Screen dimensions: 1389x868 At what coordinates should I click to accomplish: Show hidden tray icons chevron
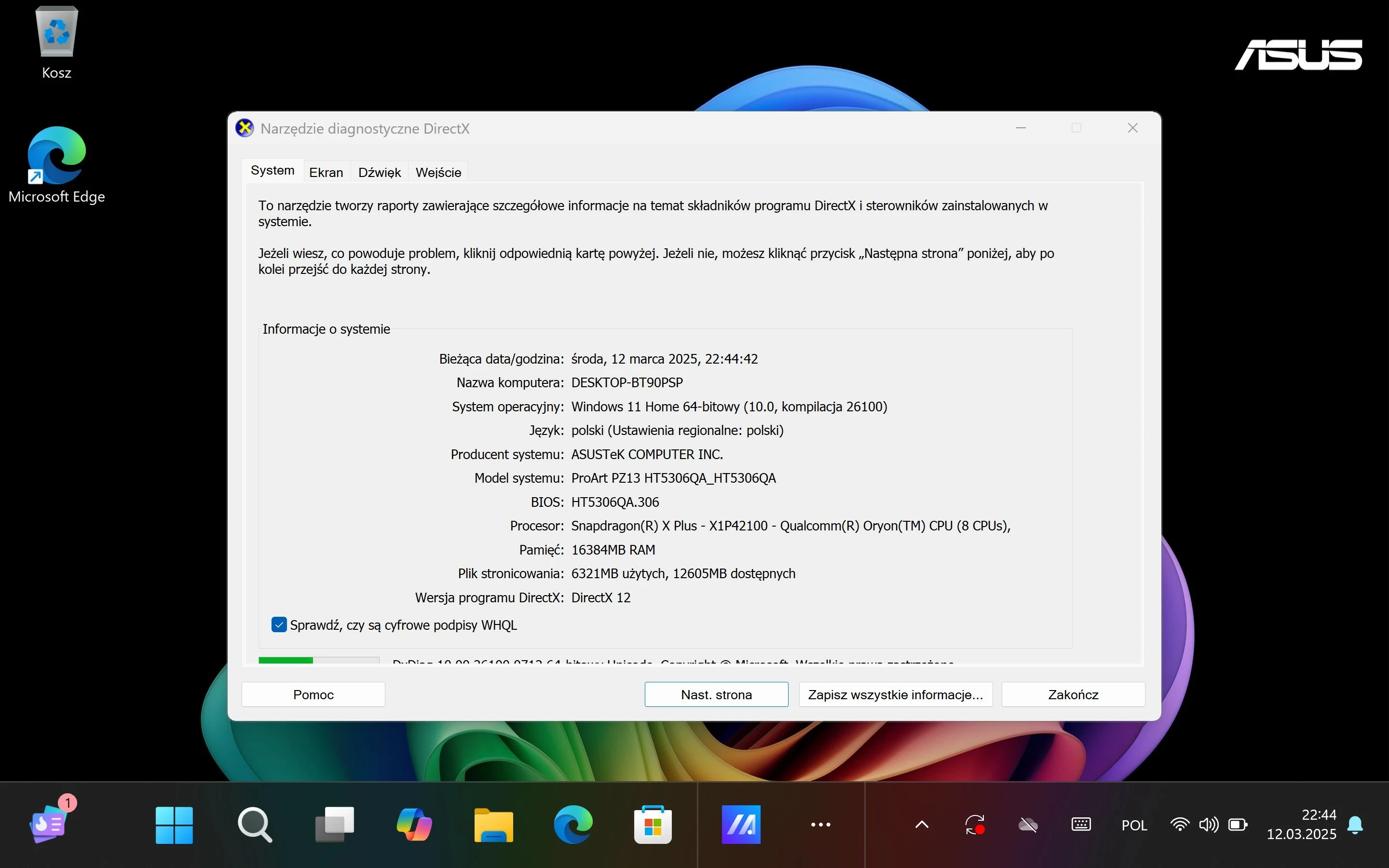tap(922, 825)
